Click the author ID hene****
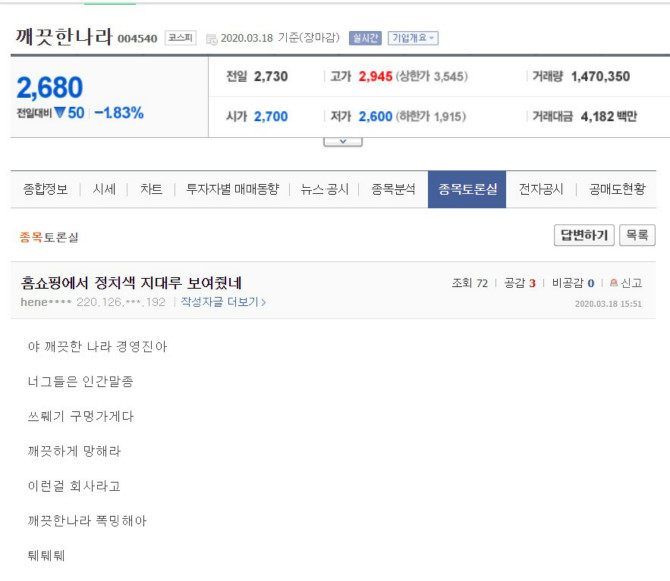 point(46,302)
